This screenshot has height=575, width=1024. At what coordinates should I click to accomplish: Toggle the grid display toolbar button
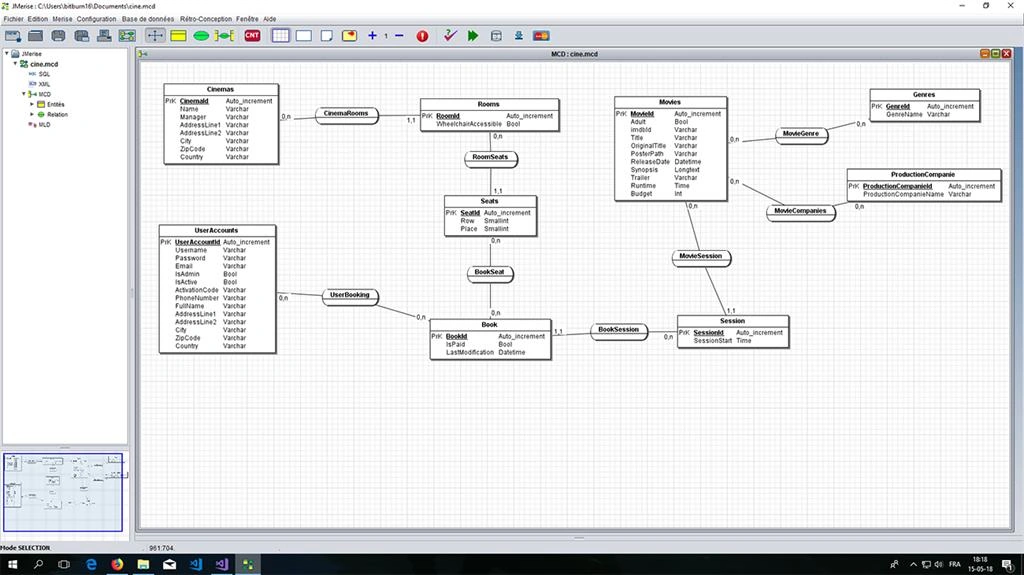(x=280, y=36)
